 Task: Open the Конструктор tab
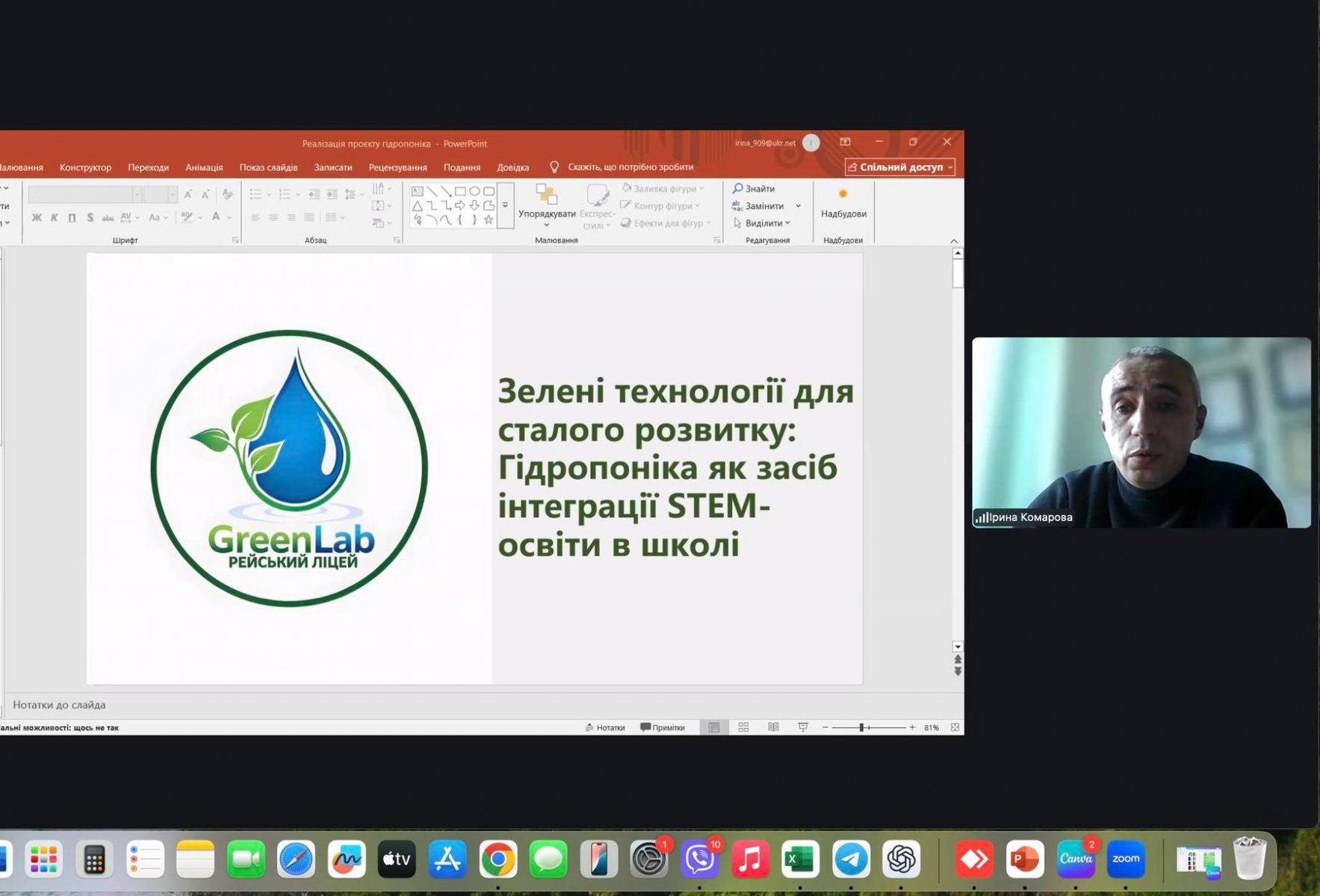pyautogui.click(x=85, y=167)
